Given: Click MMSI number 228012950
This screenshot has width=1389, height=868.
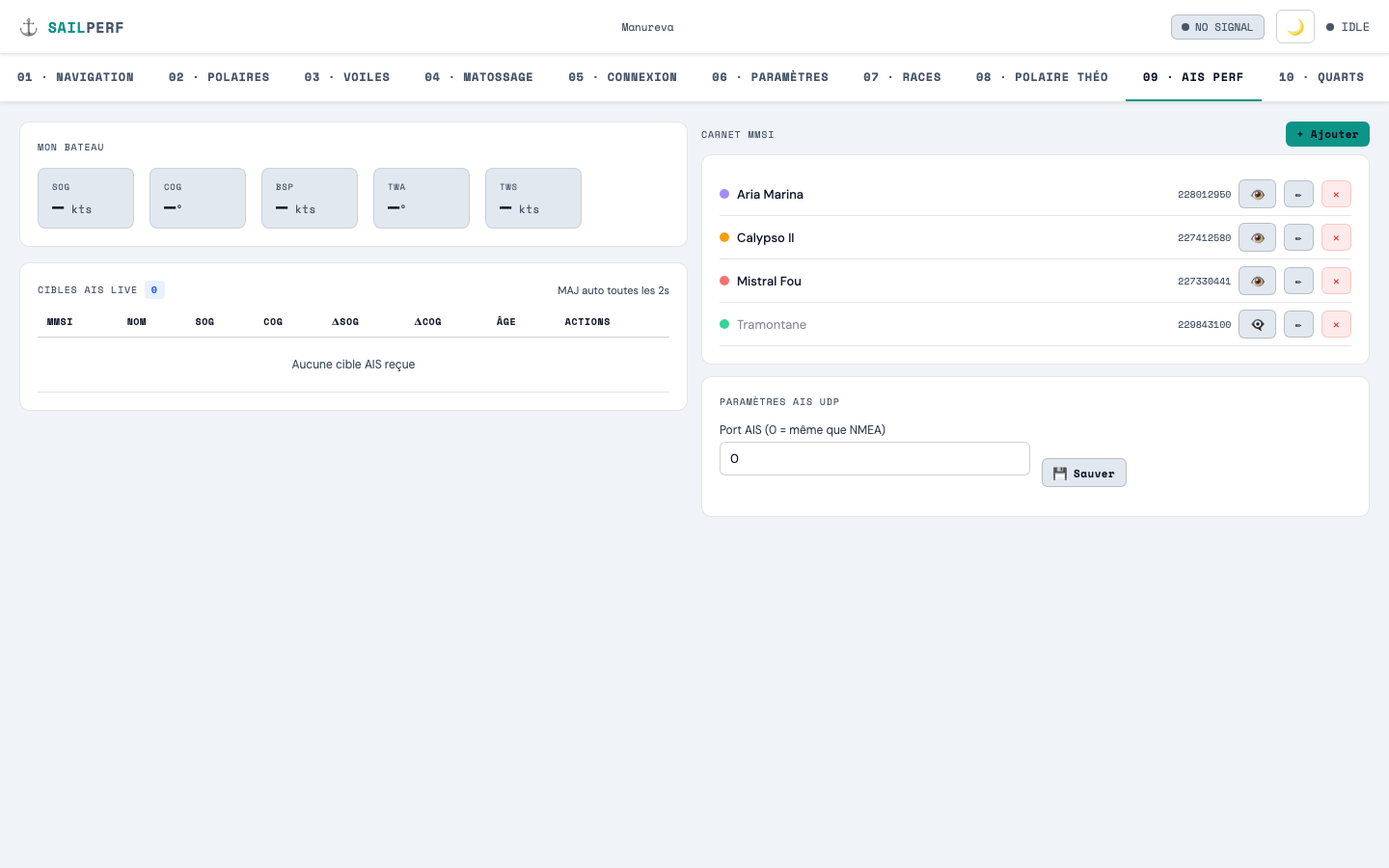Looking at the screenshot, I should [x=1204, y=195].
